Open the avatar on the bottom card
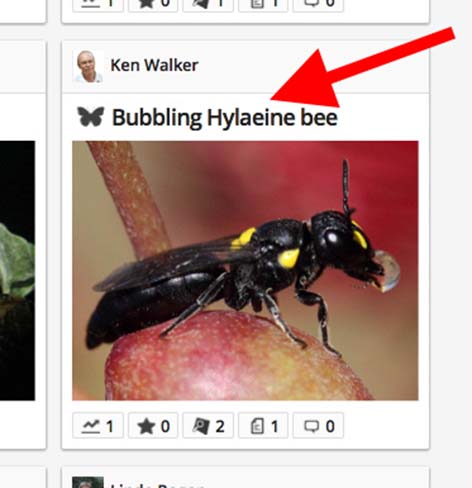 pyautogui.click(x=88, y=482)
